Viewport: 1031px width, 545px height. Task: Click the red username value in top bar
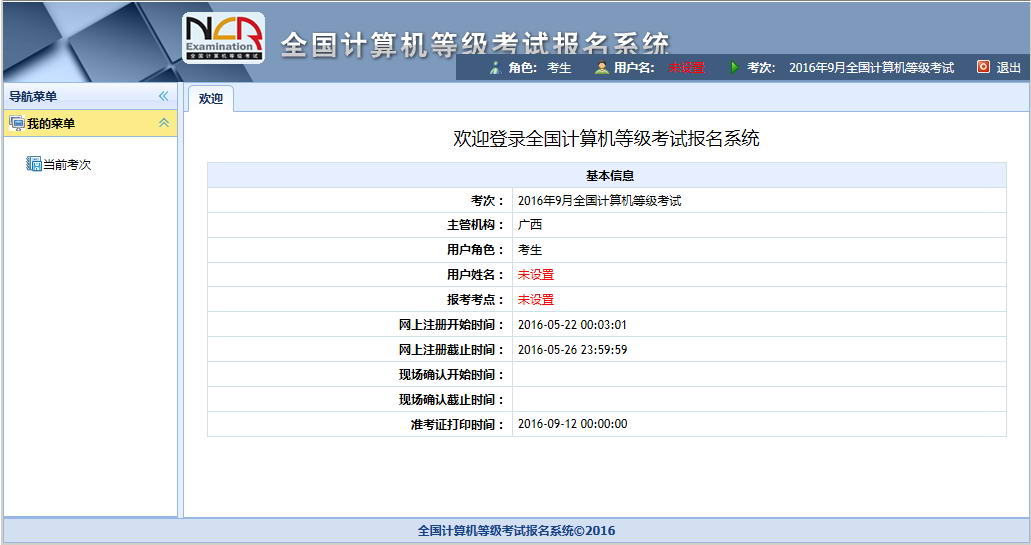pos(686,68)
